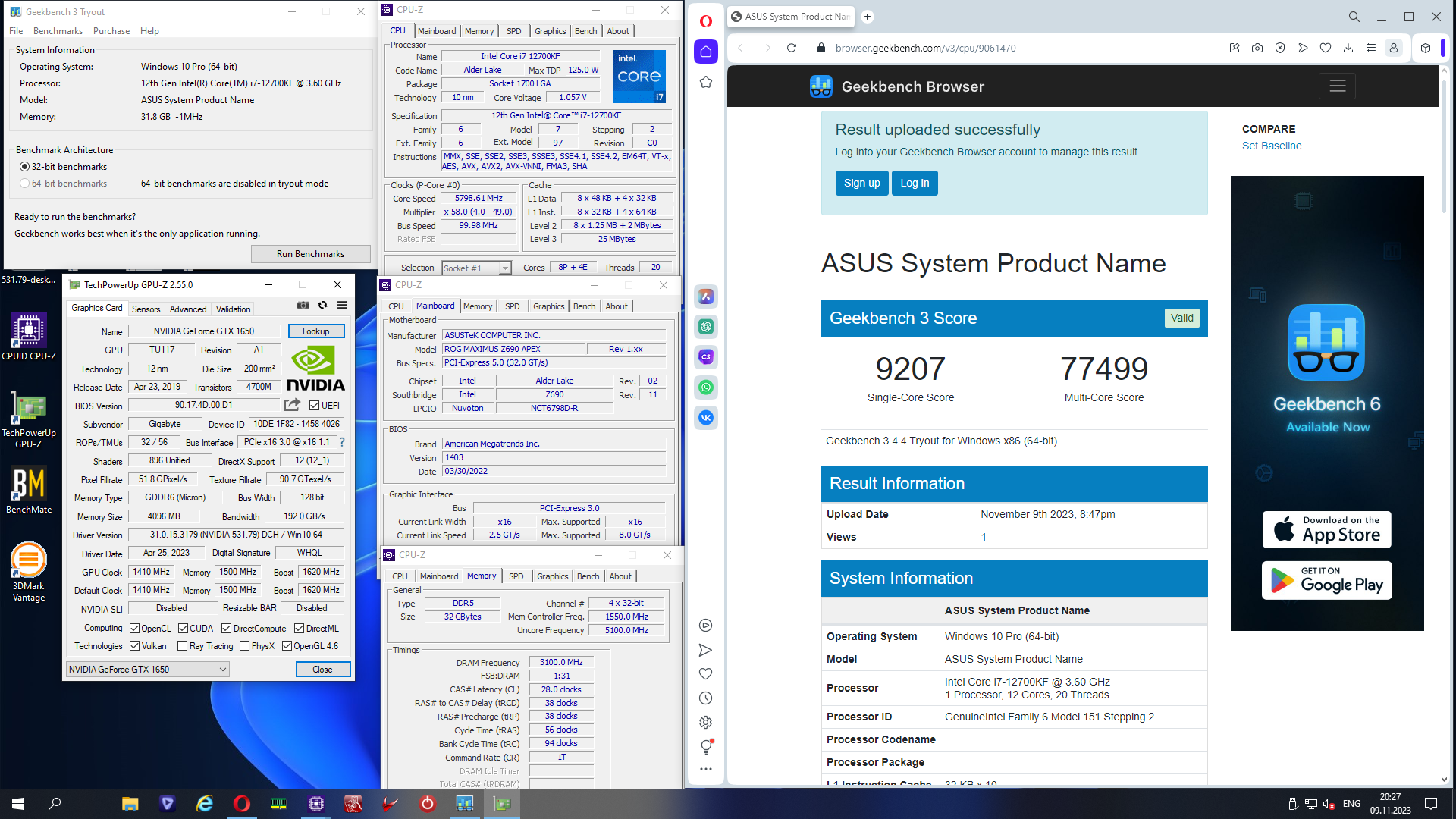
Task: Click the GPU-Z Lookup button
Action: [x=316, y=331]
